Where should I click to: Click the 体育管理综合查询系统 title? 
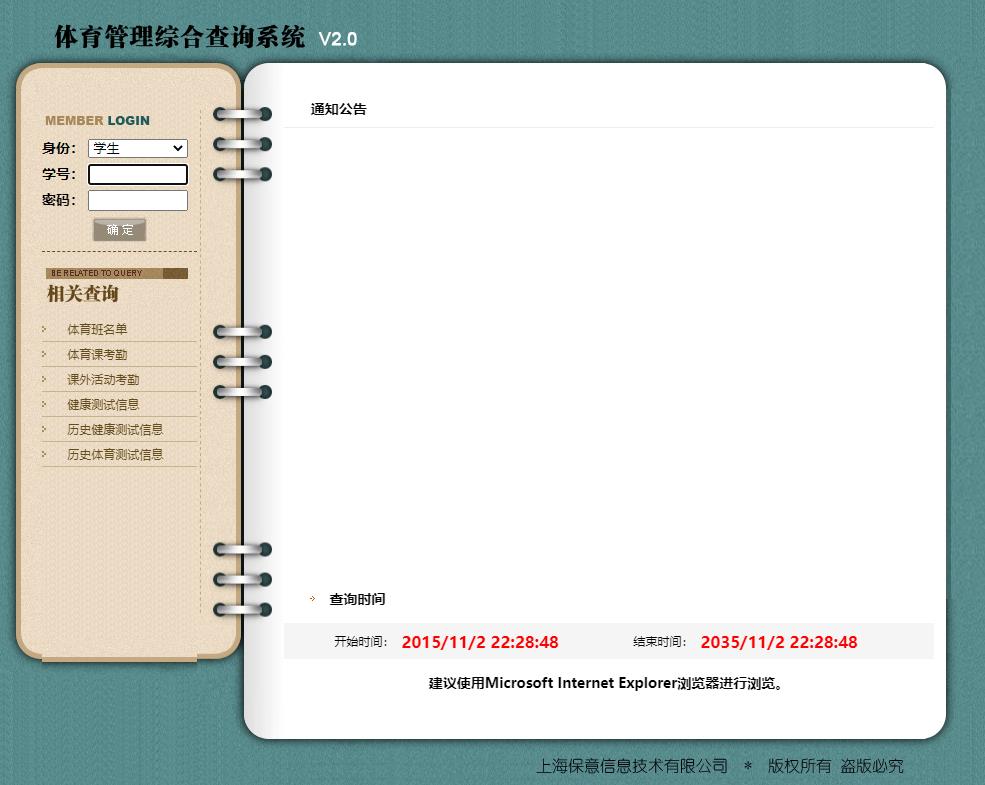coord(180,37)
